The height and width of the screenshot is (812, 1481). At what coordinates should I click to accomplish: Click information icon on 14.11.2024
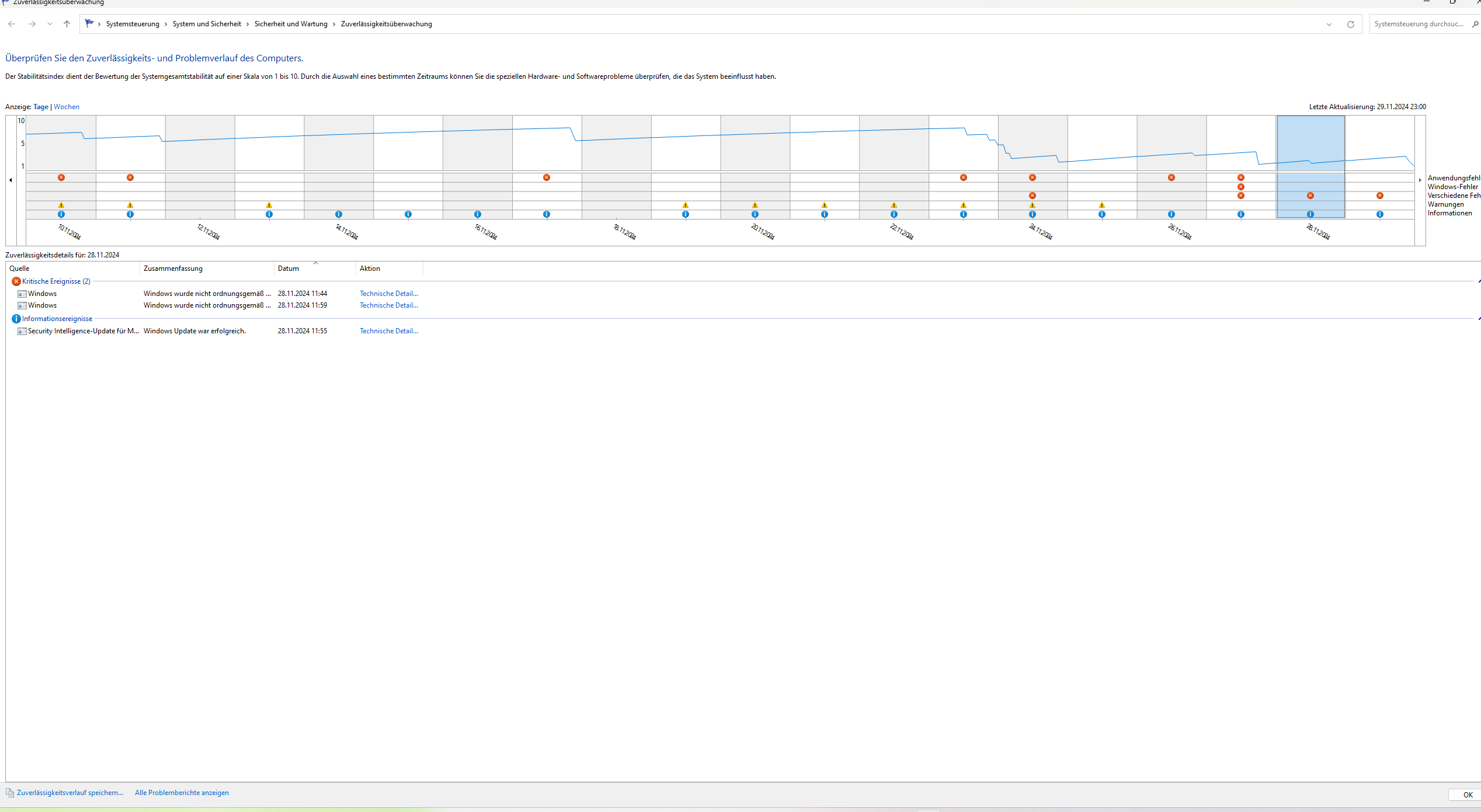pos(339,214)
